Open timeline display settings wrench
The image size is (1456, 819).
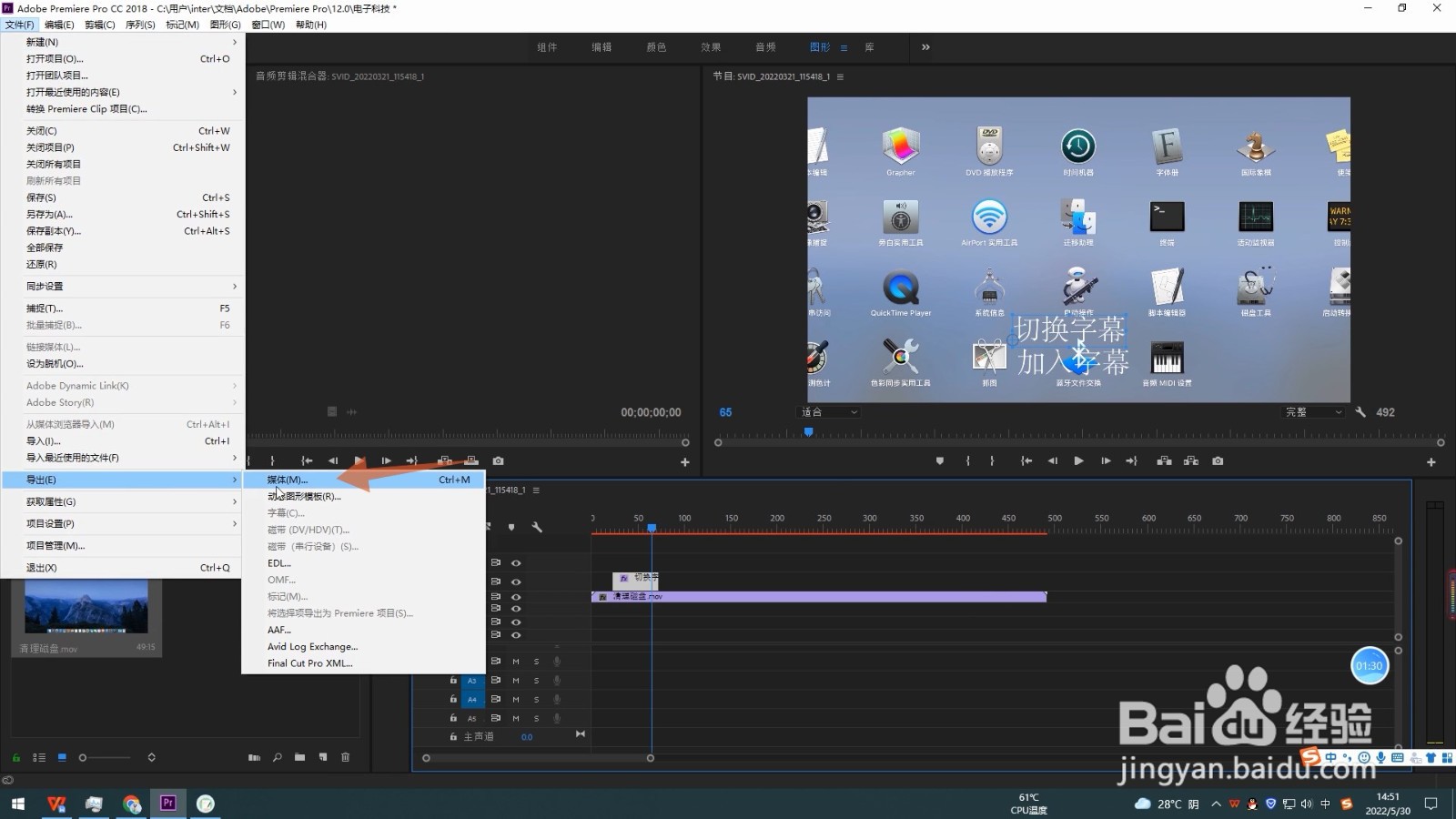tap(537, 527)
